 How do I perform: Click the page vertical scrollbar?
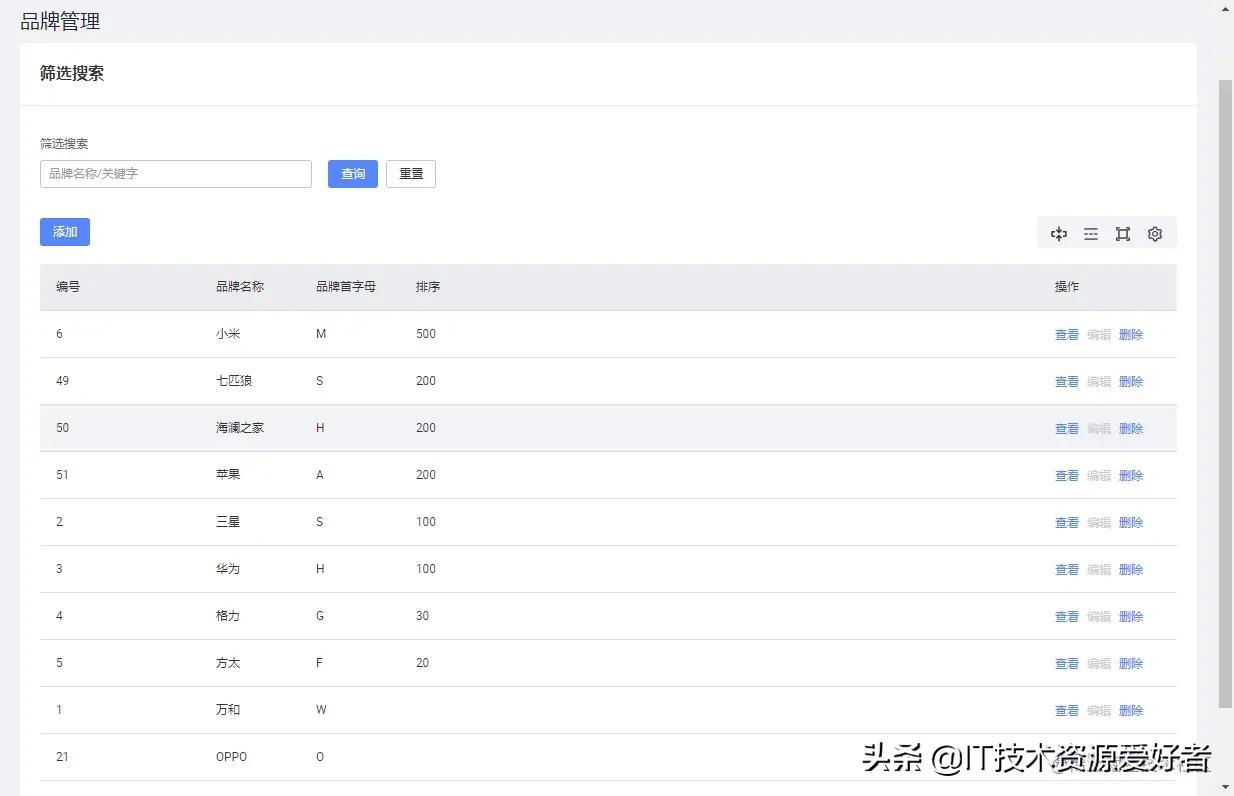(1225, 392)
